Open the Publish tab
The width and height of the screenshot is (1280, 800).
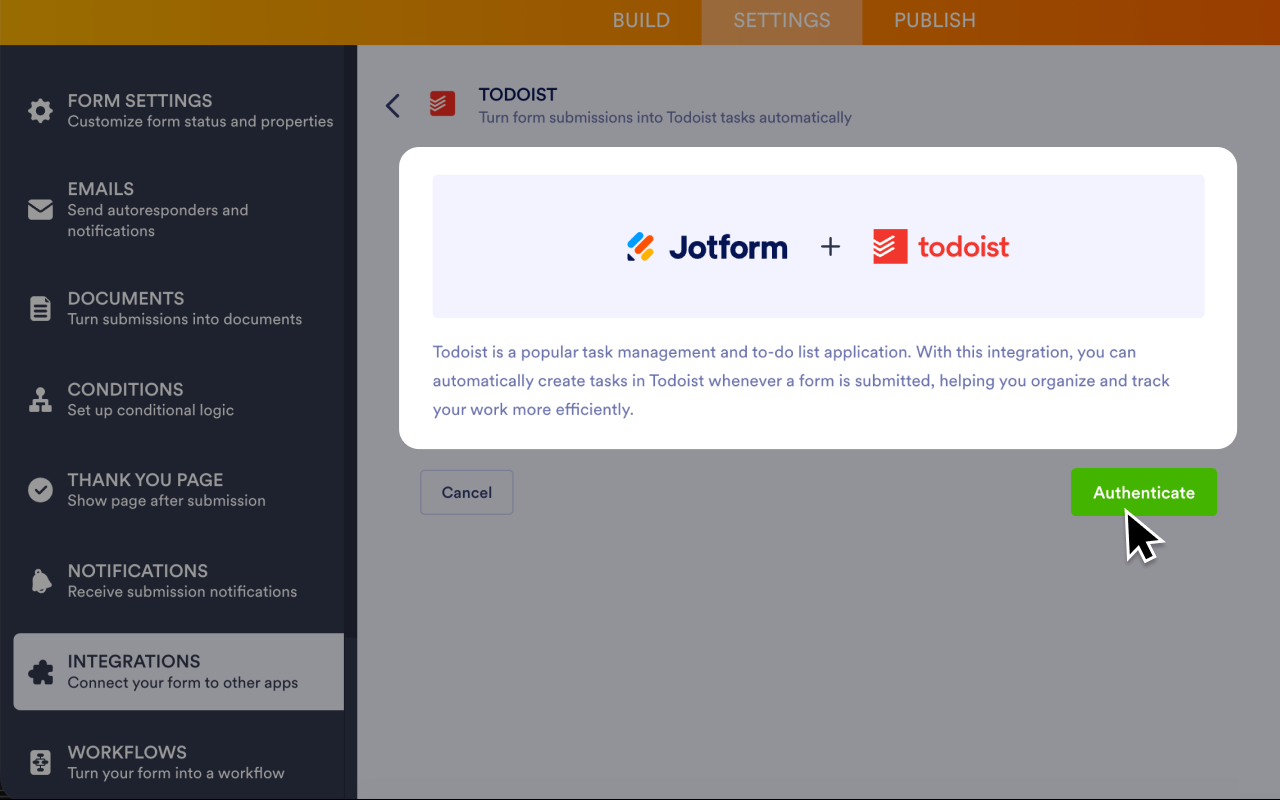click(934, 20)
